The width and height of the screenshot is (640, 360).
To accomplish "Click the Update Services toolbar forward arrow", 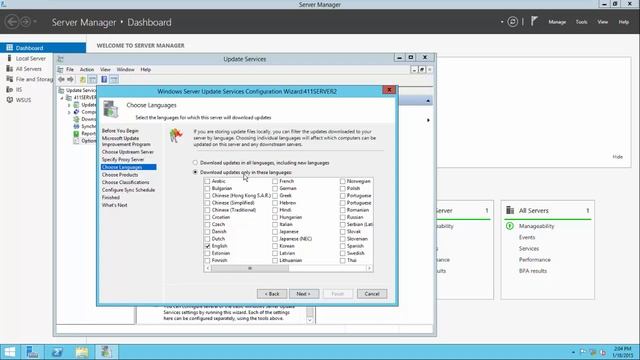I will [x=70, y=79].
